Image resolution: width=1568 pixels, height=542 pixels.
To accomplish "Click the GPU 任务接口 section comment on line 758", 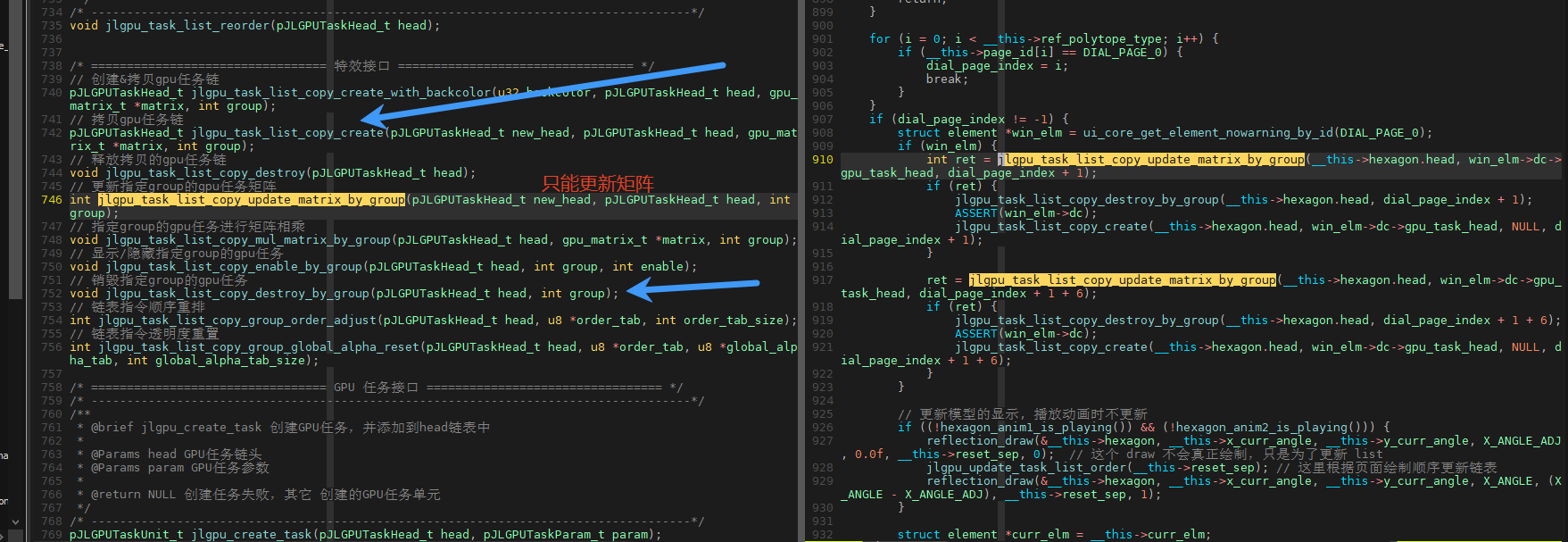I will point(376,388).
